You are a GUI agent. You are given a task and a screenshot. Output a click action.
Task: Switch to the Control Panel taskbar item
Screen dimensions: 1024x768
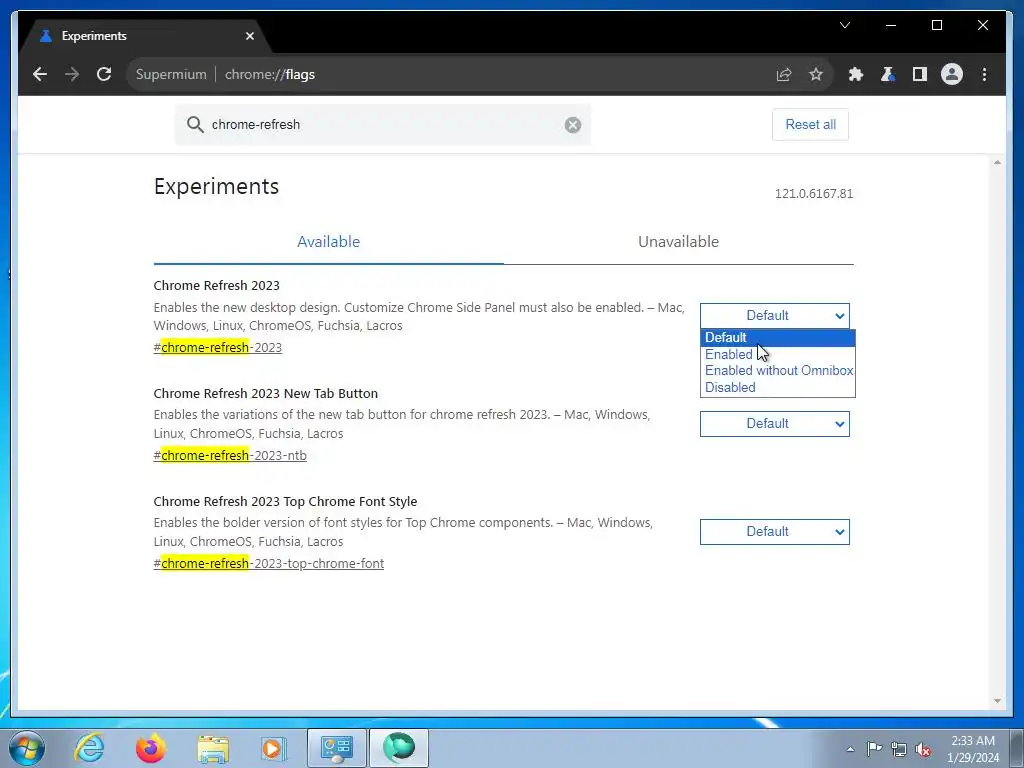pos(336,748)
